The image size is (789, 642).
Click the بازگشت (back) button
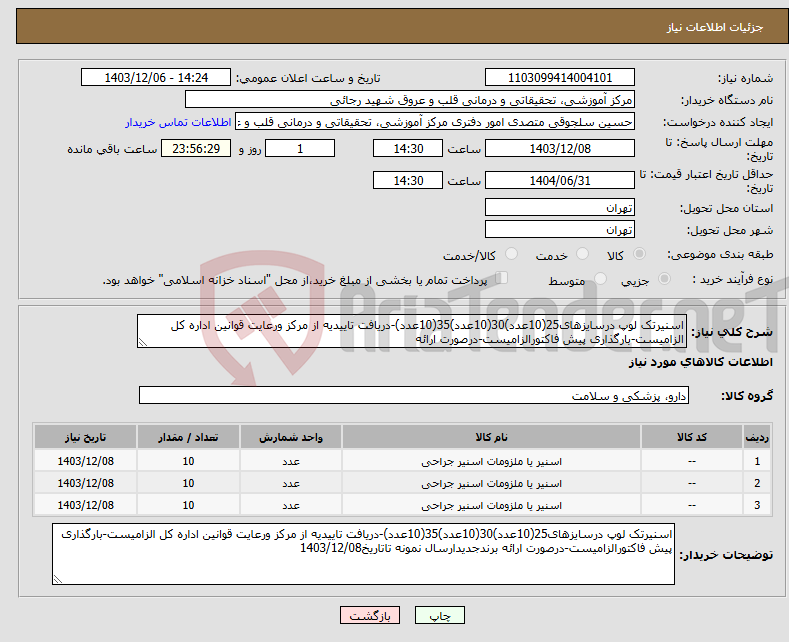pos(370,615)
